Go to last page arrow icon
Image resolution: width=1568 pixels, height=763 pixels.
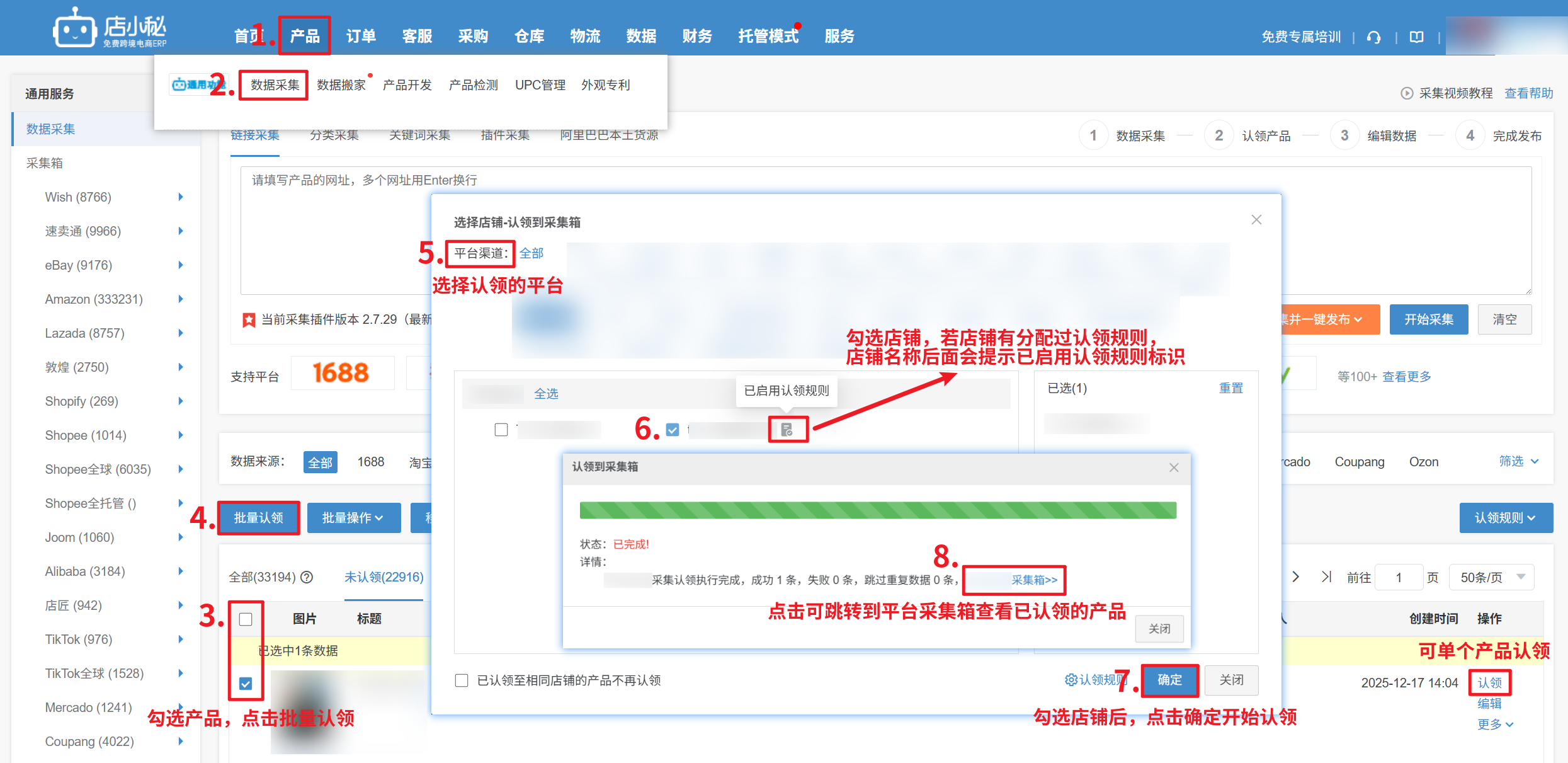click(x=1326, y=577)
